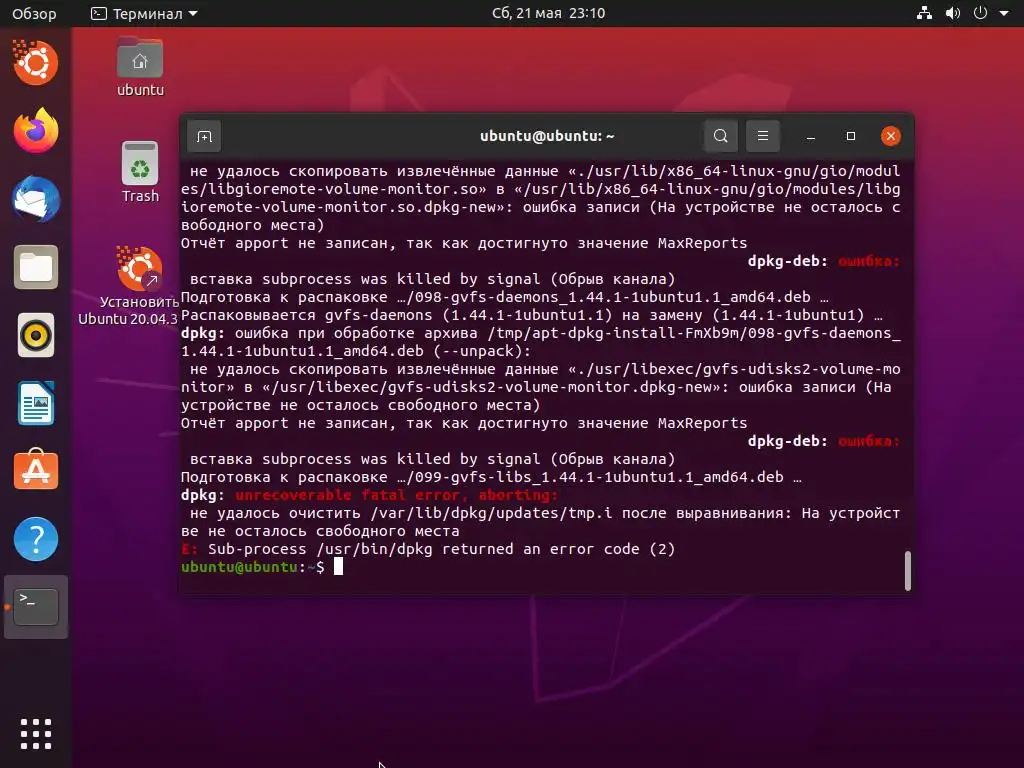Open LibreOffice Writer from the dock
Screen dimensions: 1024x768
tap(36, 403)
